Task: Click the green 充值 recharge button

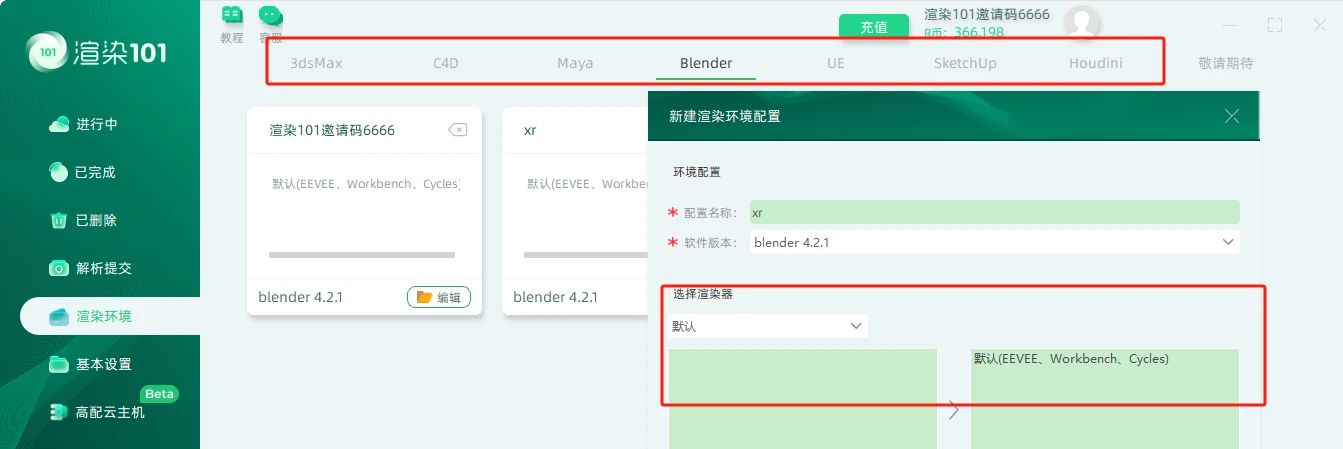Action: [x=874, y=27]
